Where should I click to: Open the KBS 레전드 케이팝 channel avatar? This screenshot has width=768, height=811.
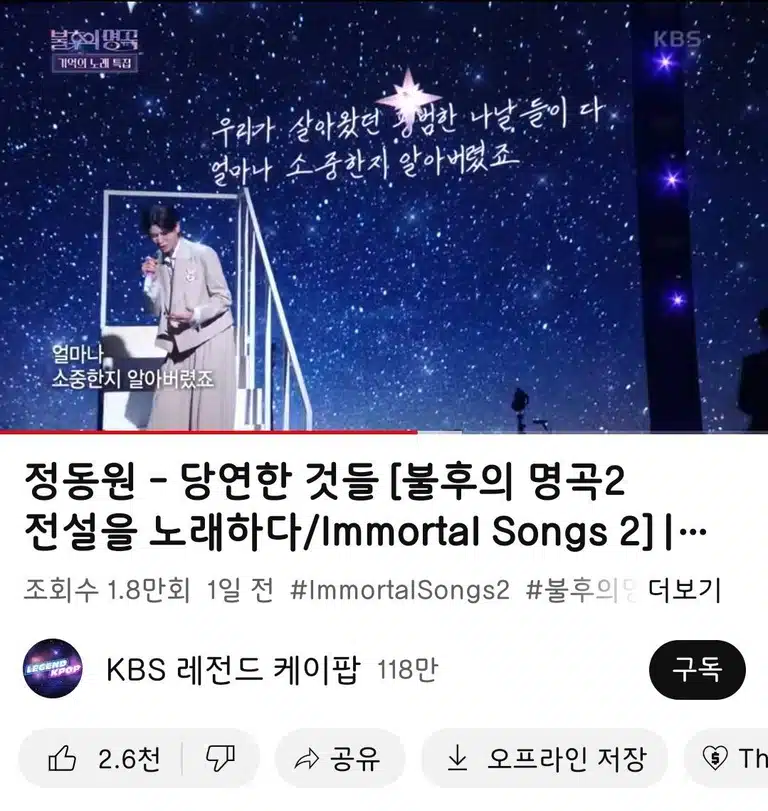point(53,669)
